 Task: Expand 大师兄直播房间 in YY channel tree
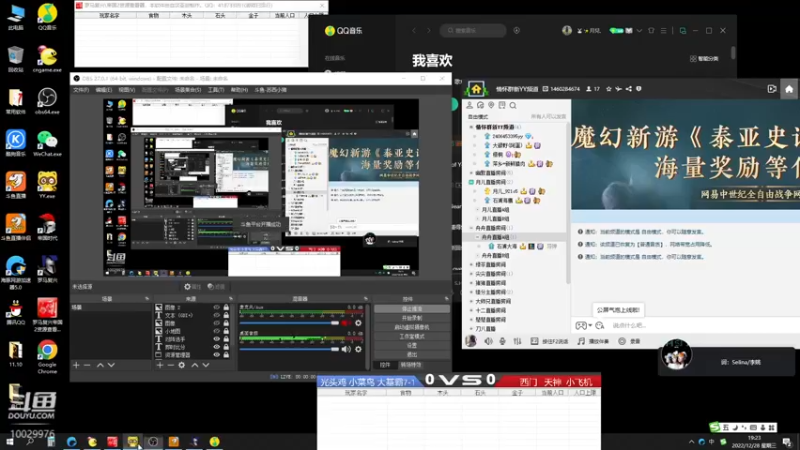[471, 301]
